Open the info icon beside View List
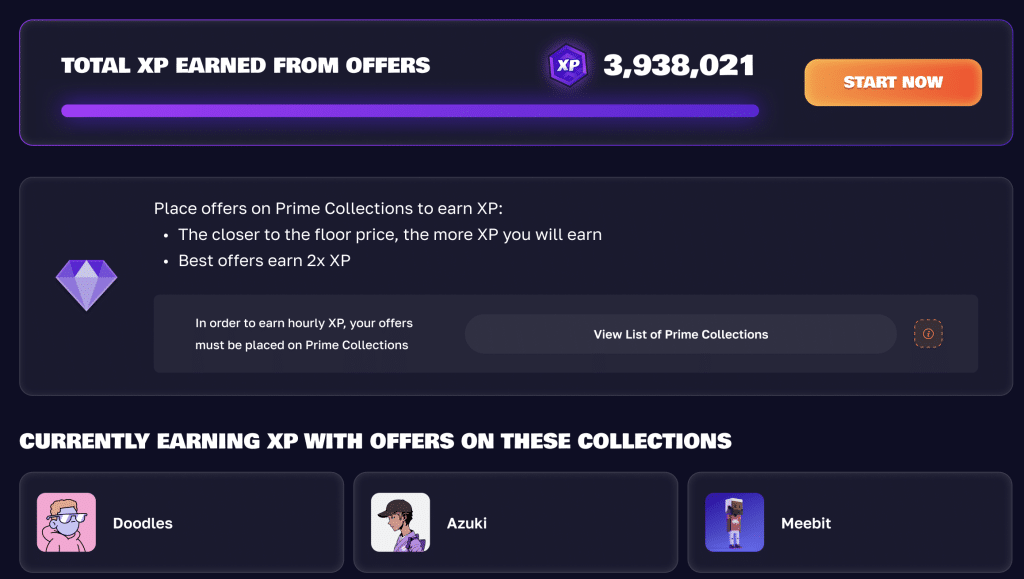The width and height of the screenshot is (1024, 579). [x=928, y=334]
